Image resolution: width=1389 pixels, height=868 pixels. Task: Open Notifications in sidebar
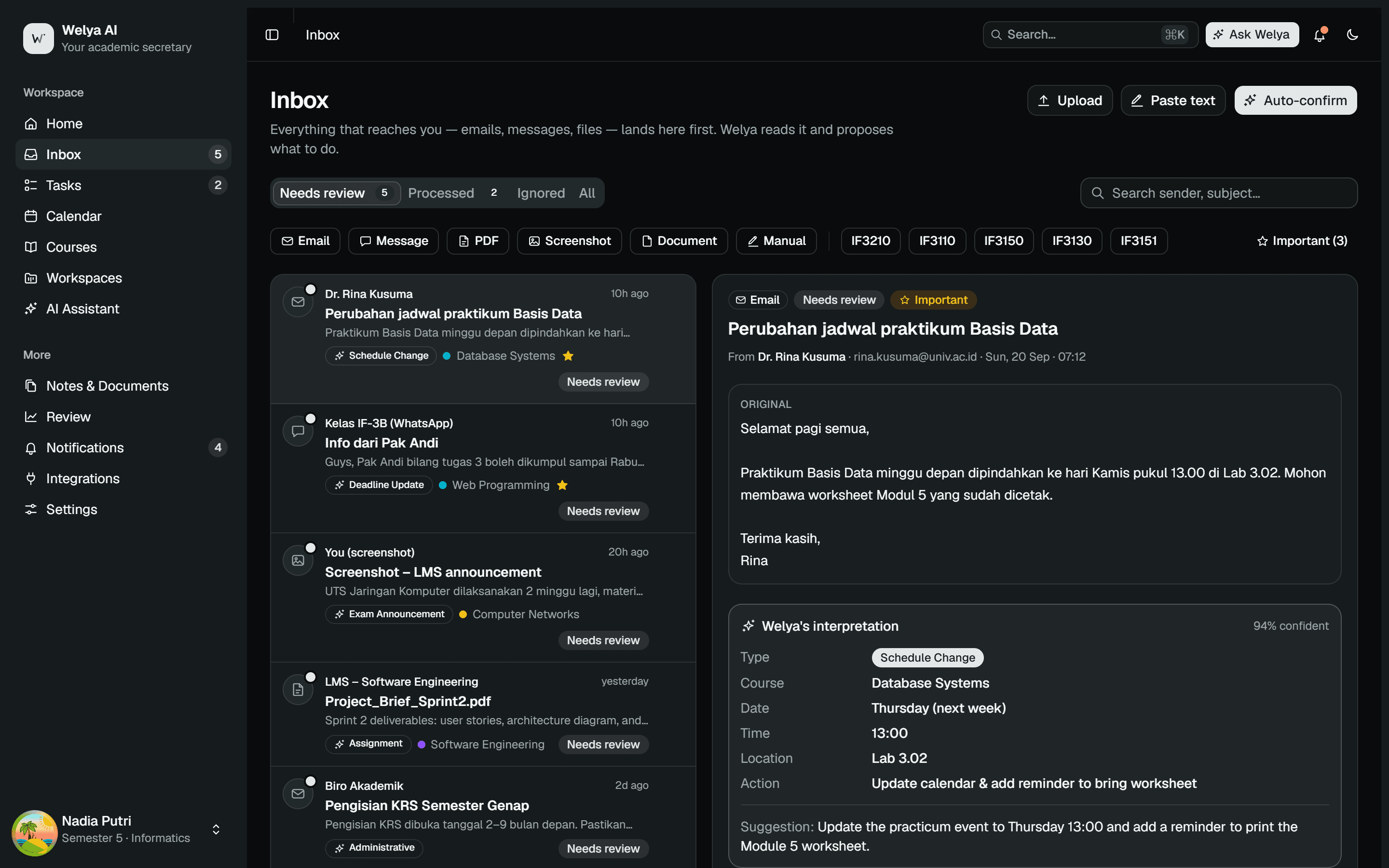point(123,448)
